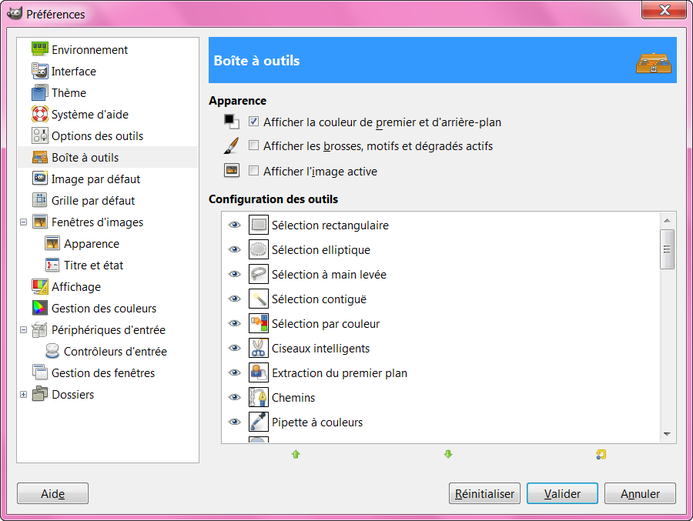Toggle eye icon for Pipette à couleurs

[x=234, y=422]
